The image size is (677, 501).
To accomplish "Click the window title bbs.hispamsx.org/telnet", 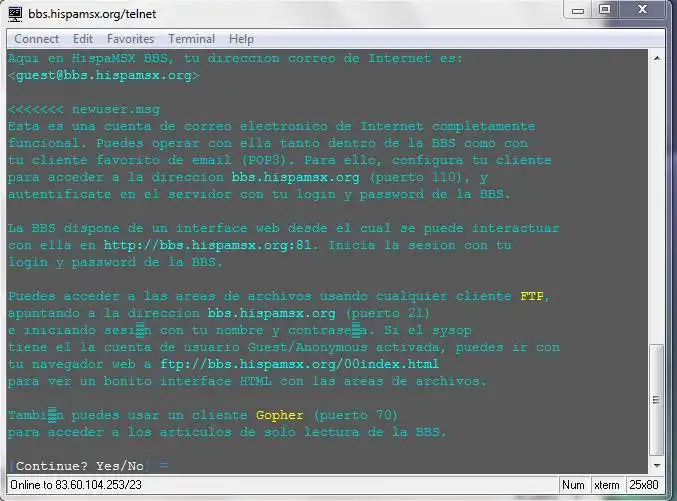I will 92,14.
